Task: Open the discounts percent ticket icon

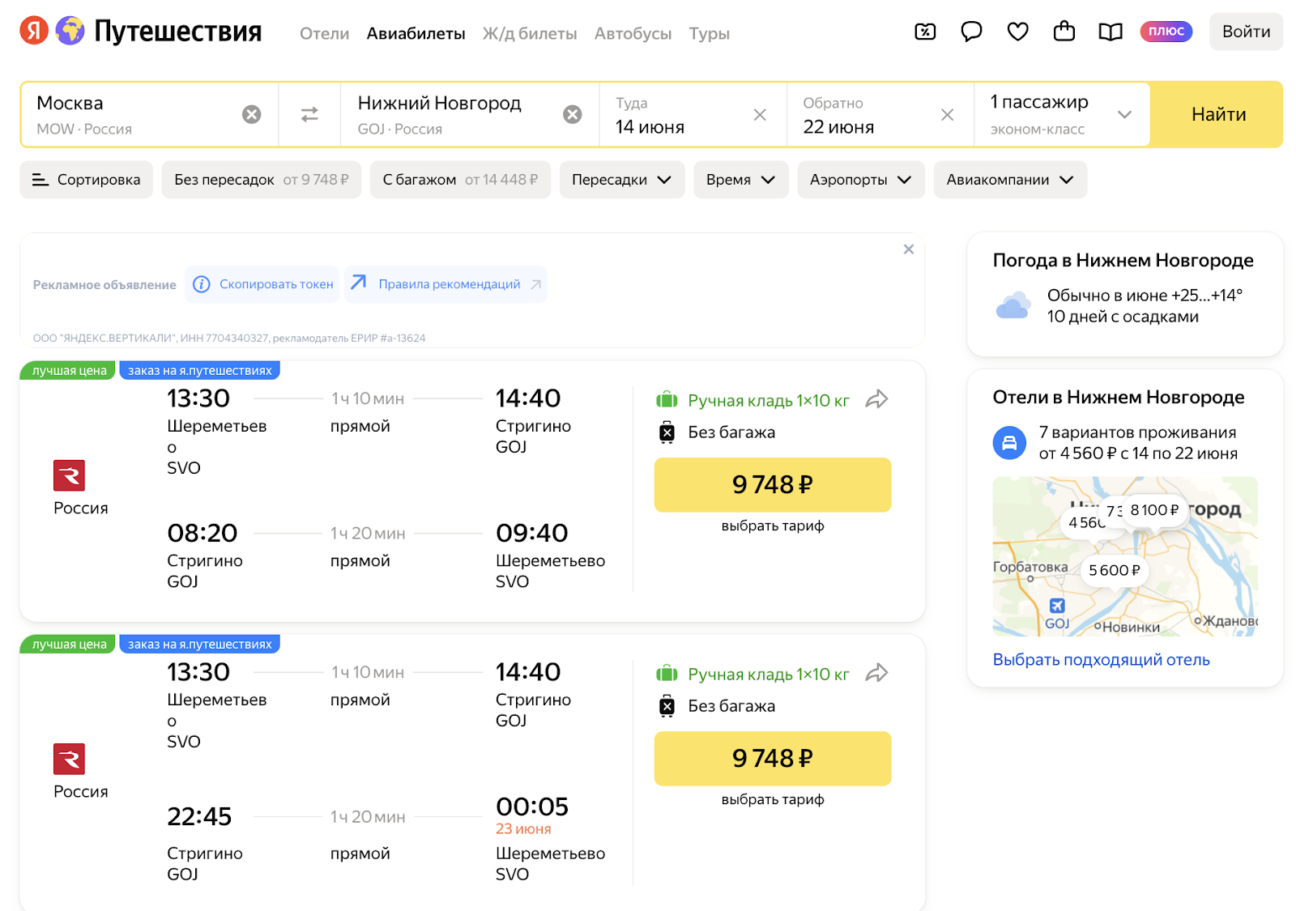Action: 925,32
